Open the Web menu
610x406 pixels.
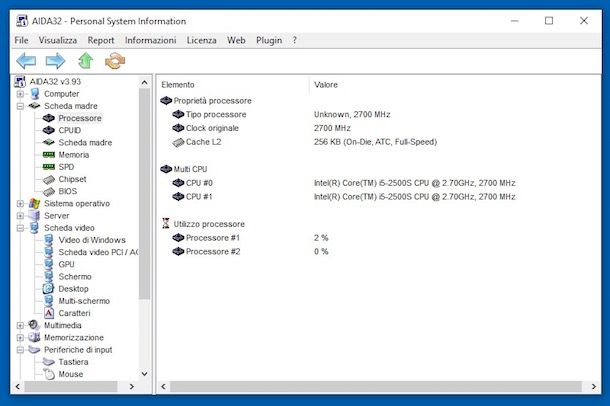pos(236,40)
